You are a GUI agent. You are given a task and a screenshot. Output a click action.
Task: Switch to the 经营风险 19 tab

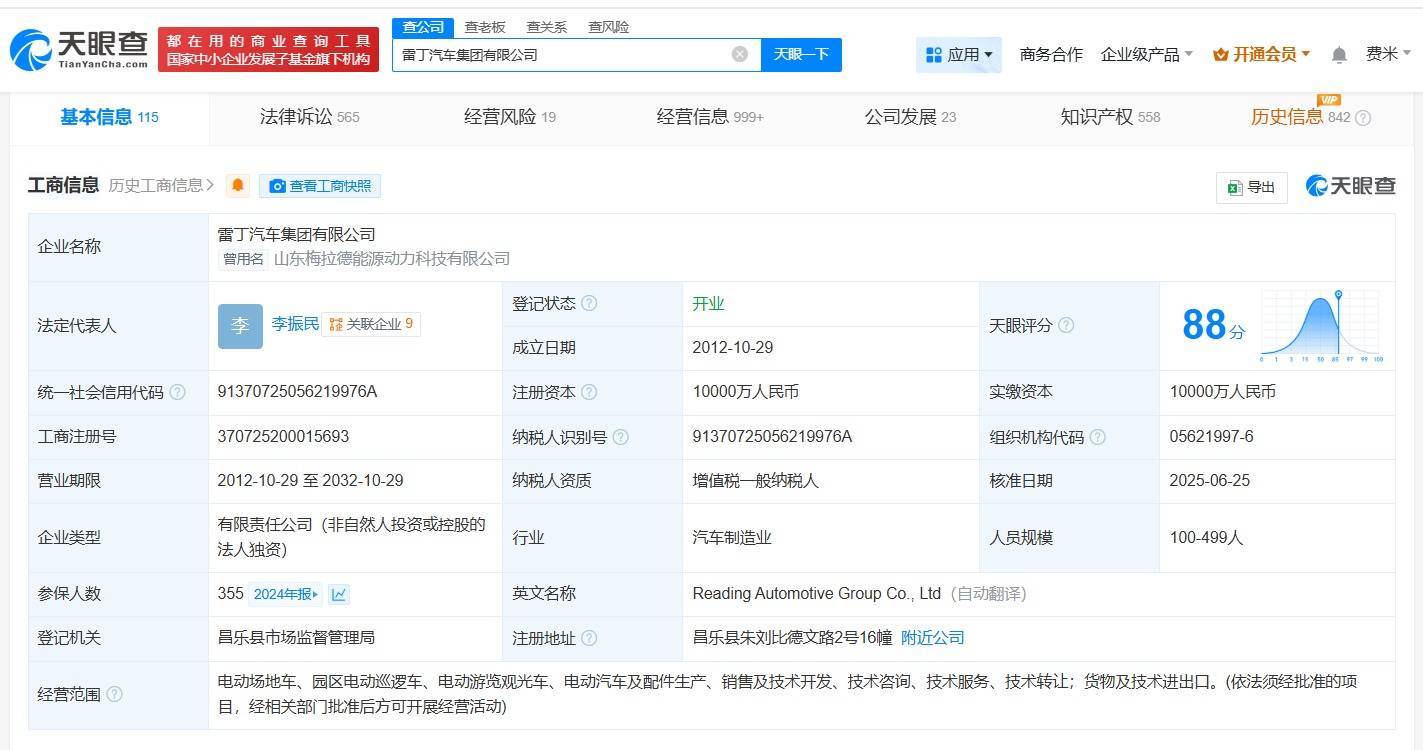click(510, 117)
